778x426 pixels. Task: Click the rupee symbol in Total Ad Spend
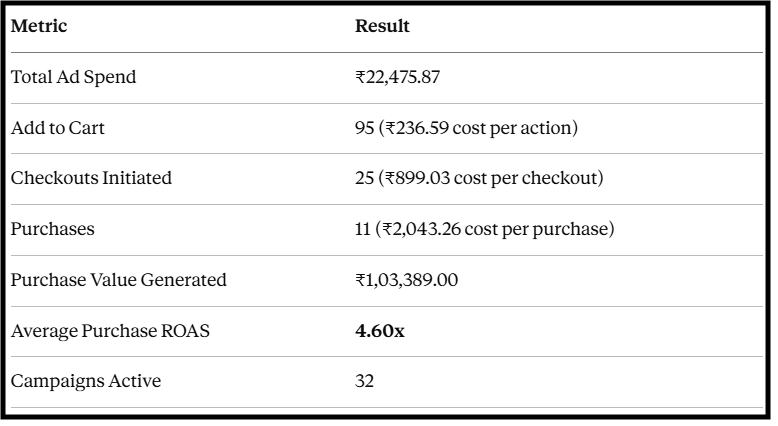tap(360, 77)
